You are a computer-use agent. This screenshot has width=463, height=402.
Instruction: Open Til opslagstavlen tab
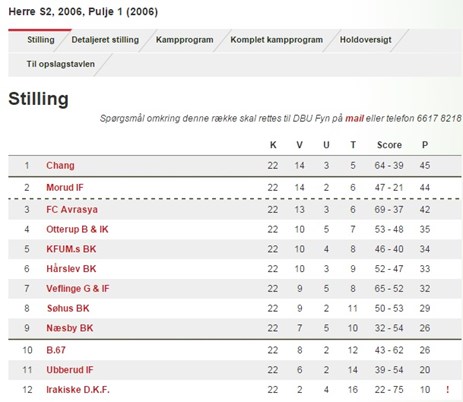point(61,64)
